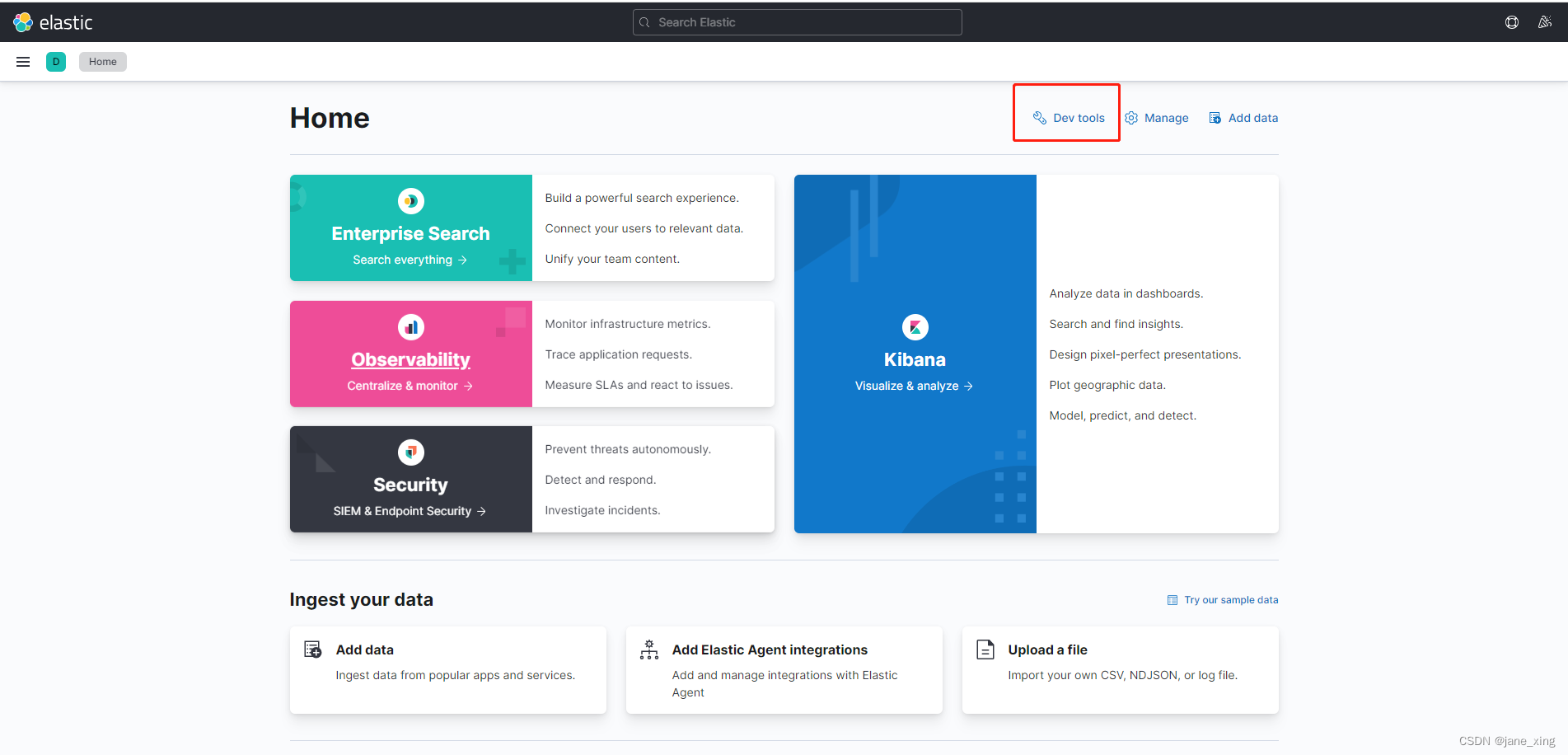Click 'Add and manage integrations' description

pos(784,683)
